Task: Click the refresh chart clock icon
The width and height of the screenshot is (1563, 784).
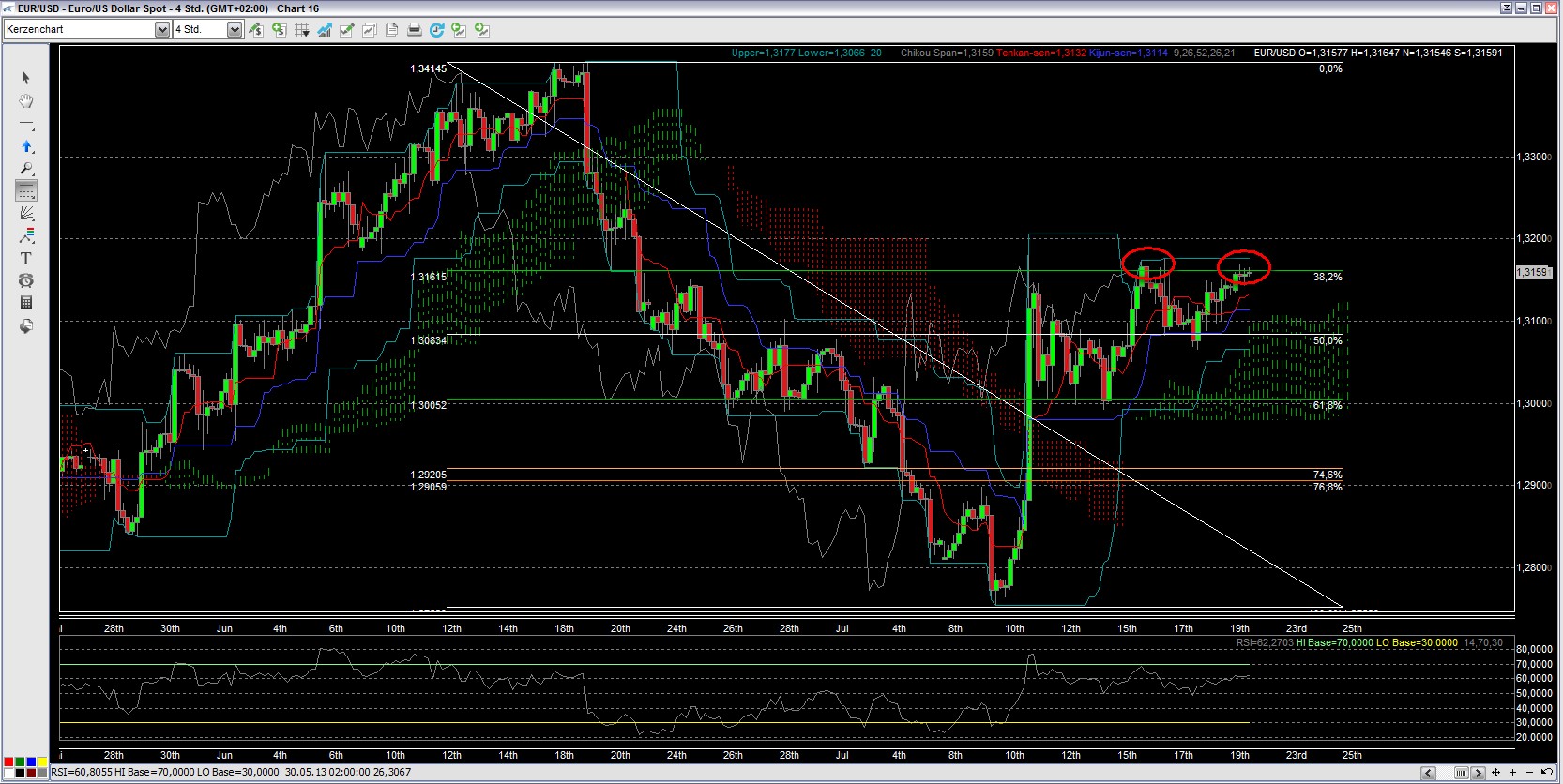Action: click(x=437, y=30)
